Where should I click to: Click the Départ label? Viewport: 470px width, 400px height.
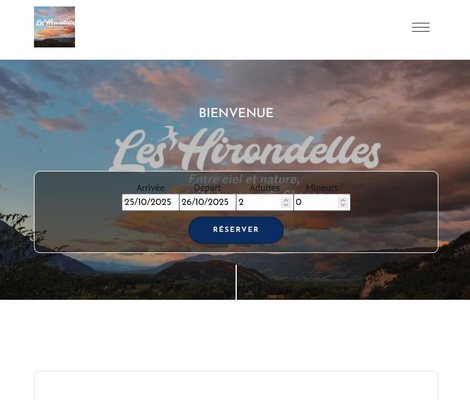pos(207,188)
